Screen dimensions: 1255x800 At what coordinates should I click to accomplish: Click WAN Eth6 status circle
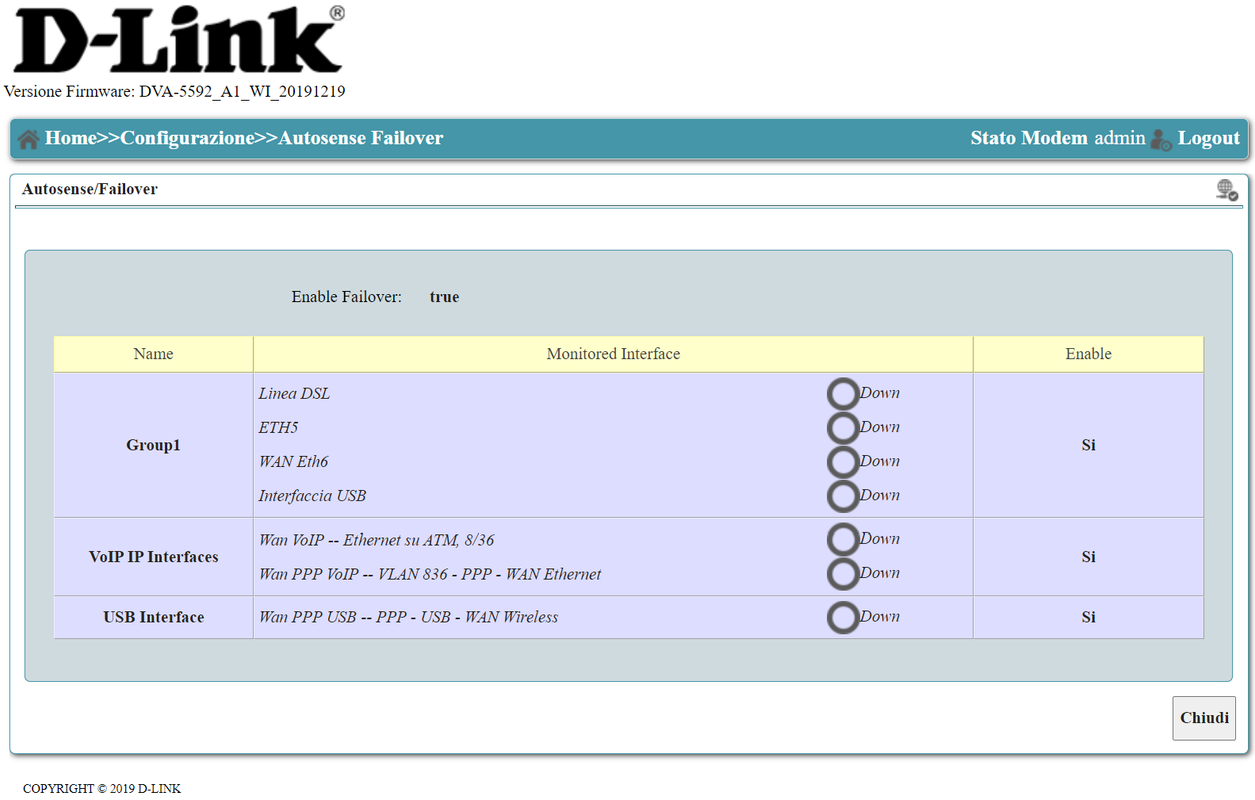(x=843, y=462)
